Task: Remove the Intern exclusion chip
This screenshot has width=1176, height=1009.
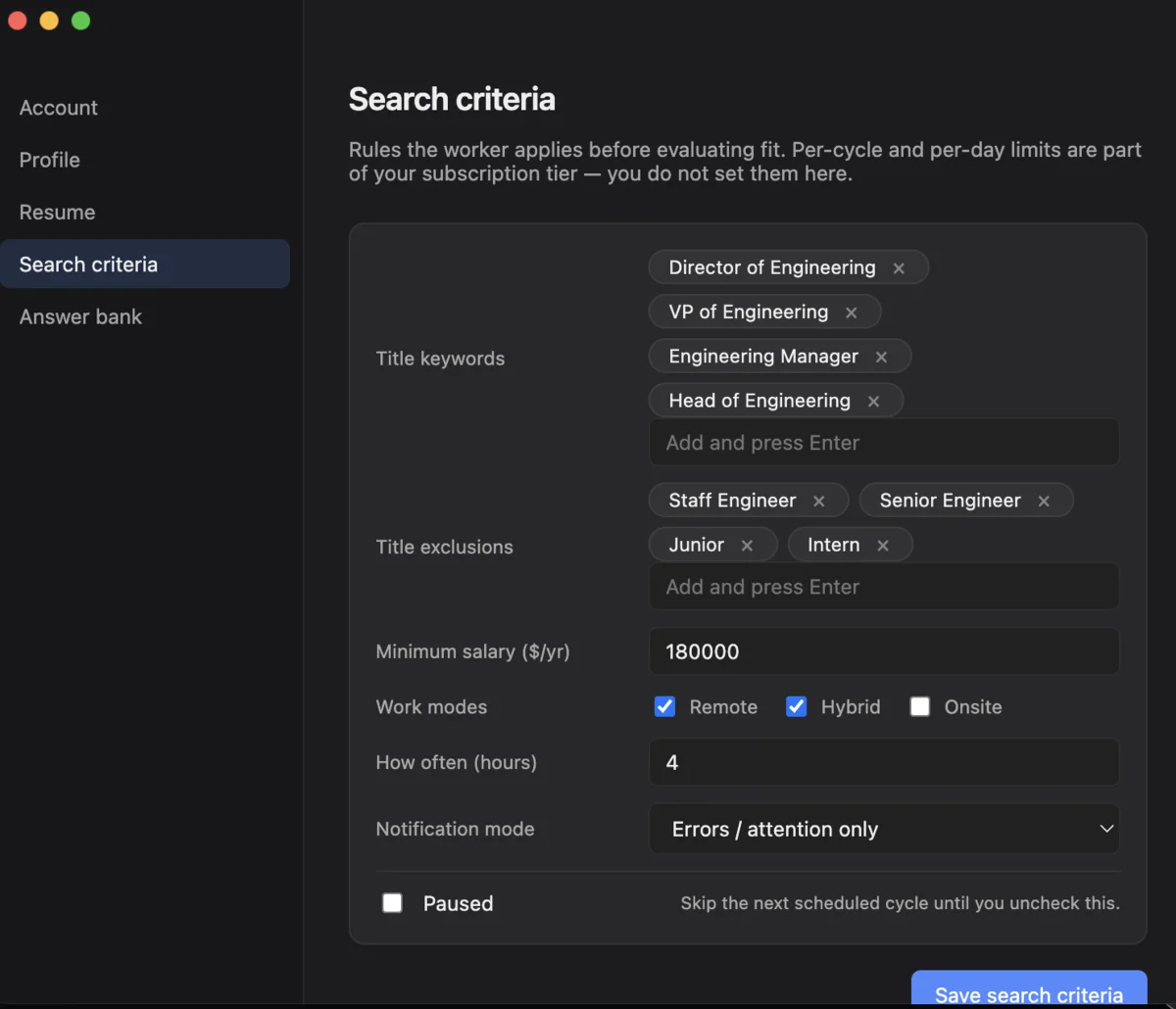Action: (x=883, y=546)
